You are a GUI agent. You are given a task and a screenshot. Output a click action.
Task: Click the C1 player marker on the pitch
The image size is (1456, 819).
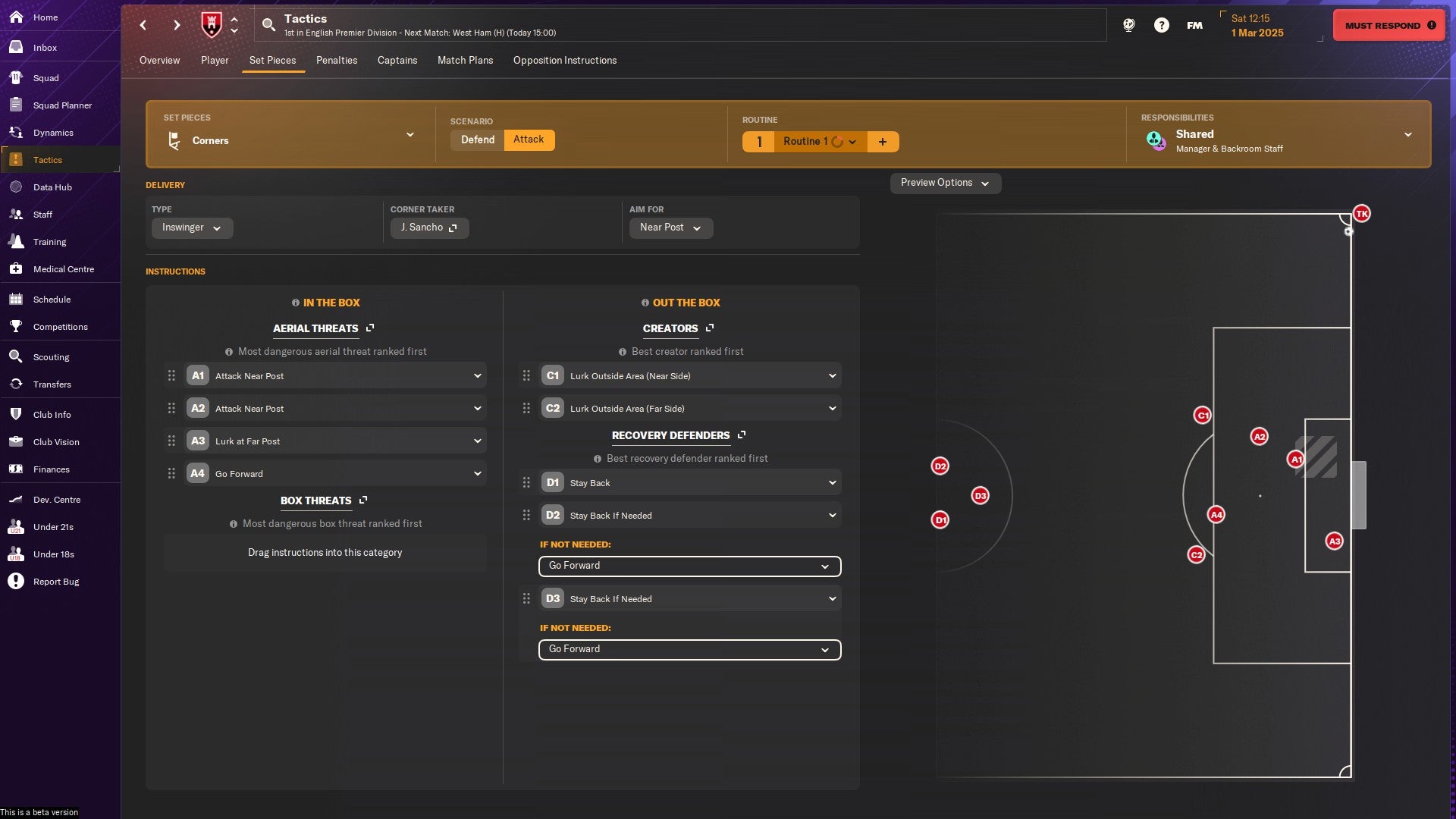pyautogui.click(x=1202, y=415)
